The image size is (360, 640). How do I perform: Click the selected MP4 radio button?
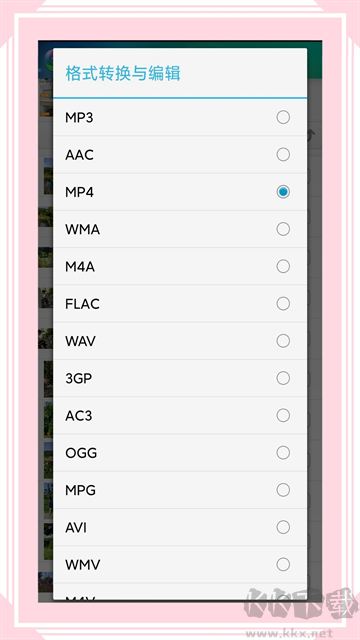[283, 192]
